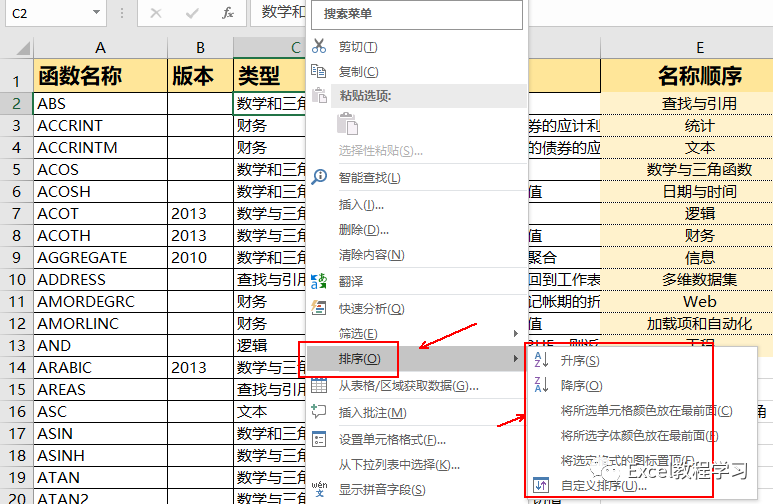Image resolution: width=773 pixels, height=504 pixels.
Task: Click the Translate icon
Action: tap(319, 281)
